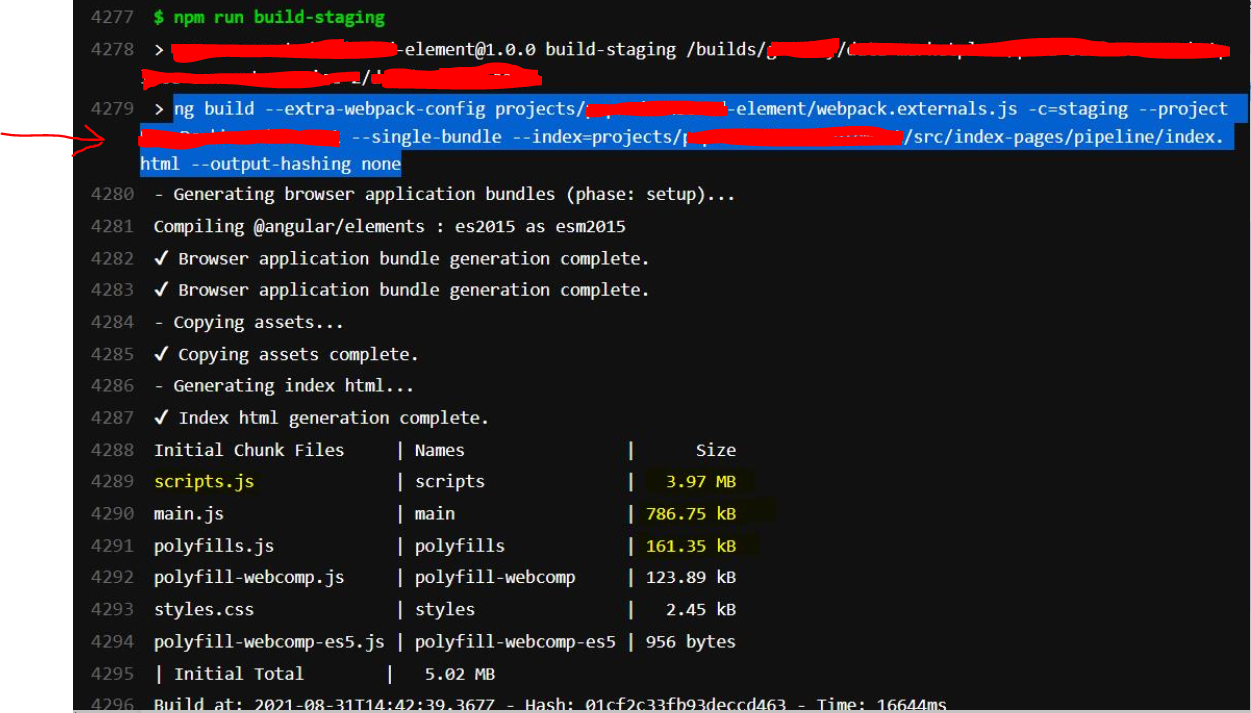Click the '956 bytes' size value
Viewport: 1251px width, 713px height.
[691, 642]
